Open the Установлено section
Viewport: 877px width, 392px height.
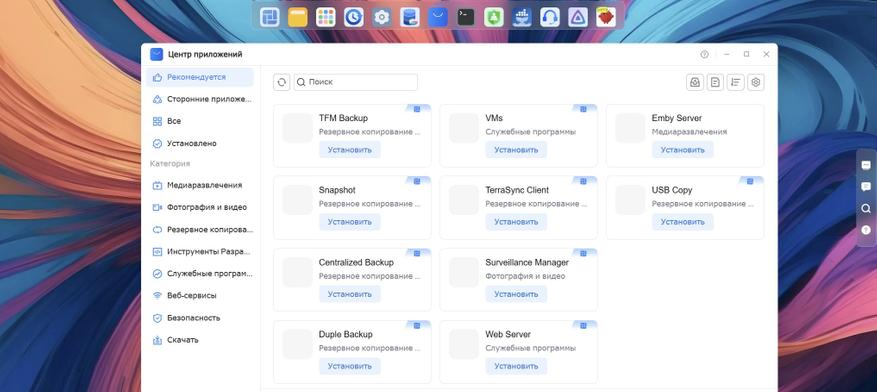(x=200, y=143)
